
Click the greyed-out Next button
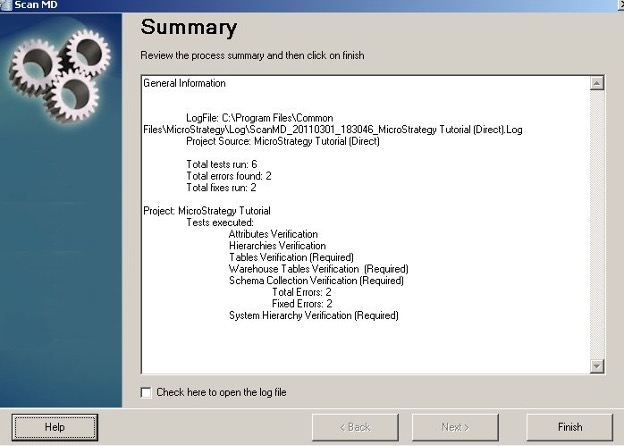tap(455, 427)
